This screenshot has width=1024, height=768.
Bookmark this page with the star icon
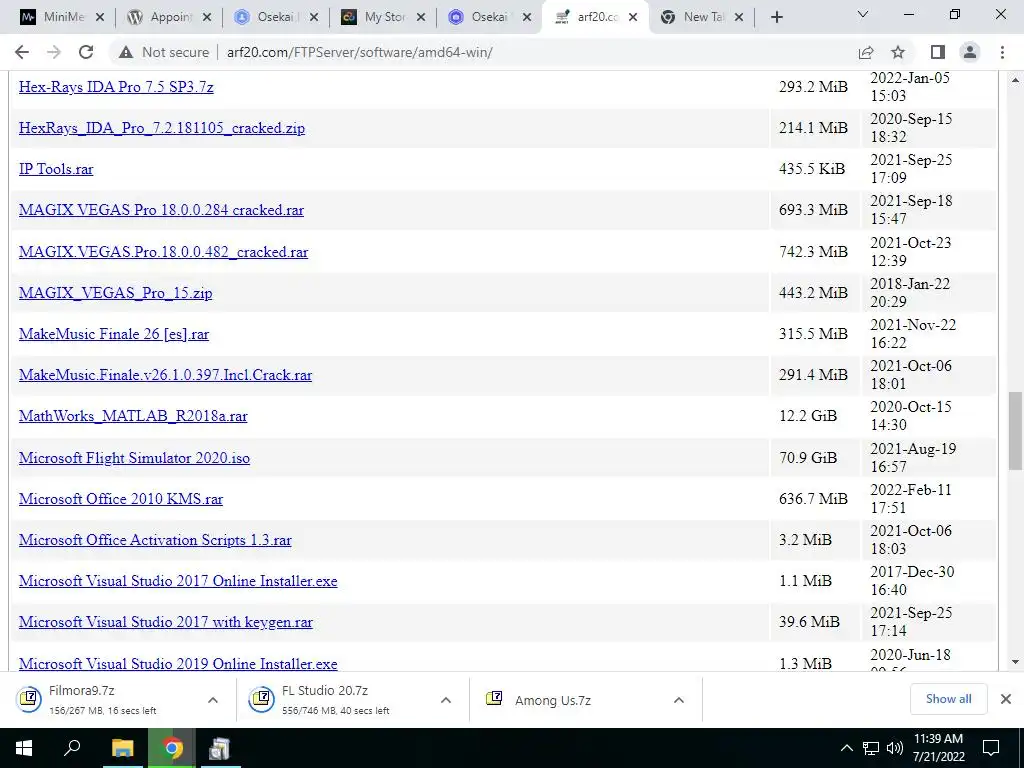tap(899, 52)
